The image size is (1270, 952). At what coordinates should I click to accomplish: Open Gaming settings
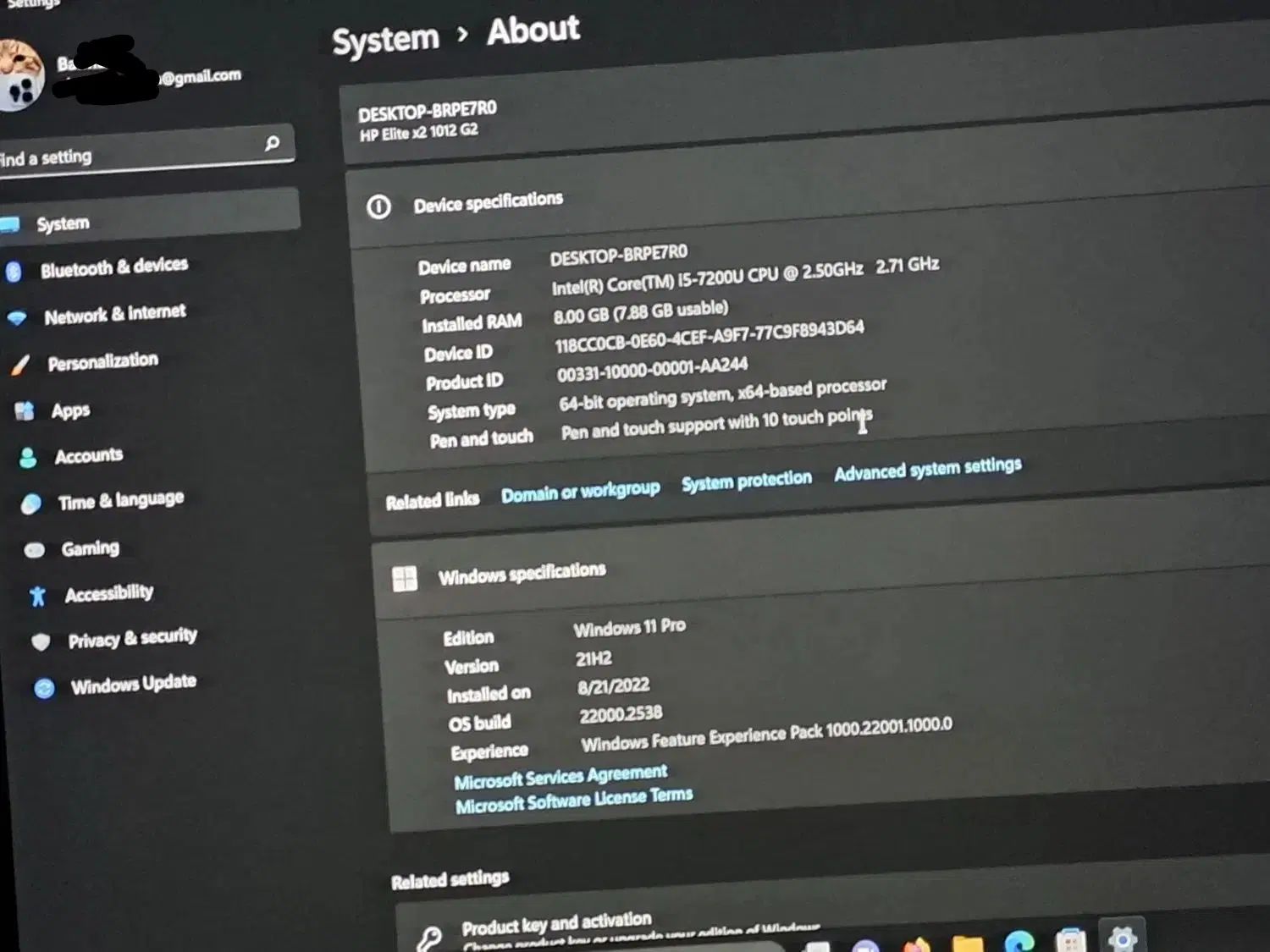(90, 548)
